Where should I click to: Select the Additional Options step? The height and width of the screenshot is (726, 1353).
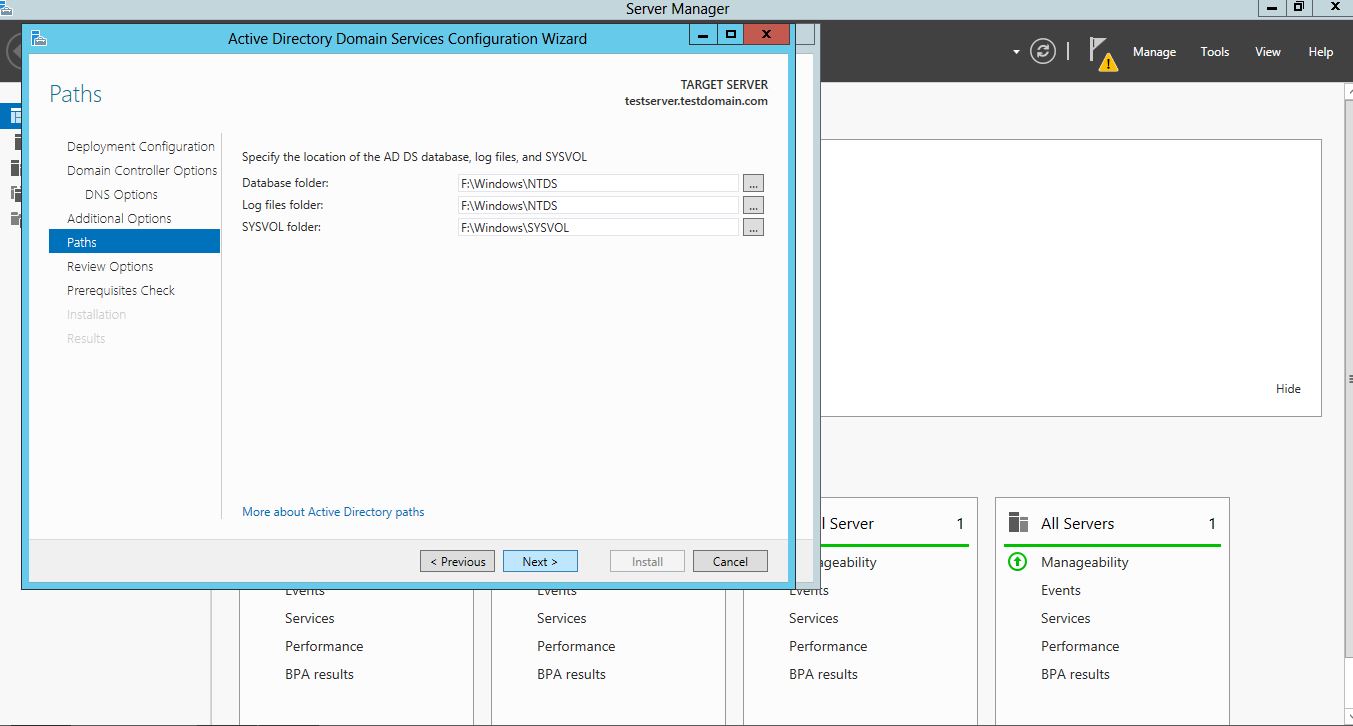[119, 218]
